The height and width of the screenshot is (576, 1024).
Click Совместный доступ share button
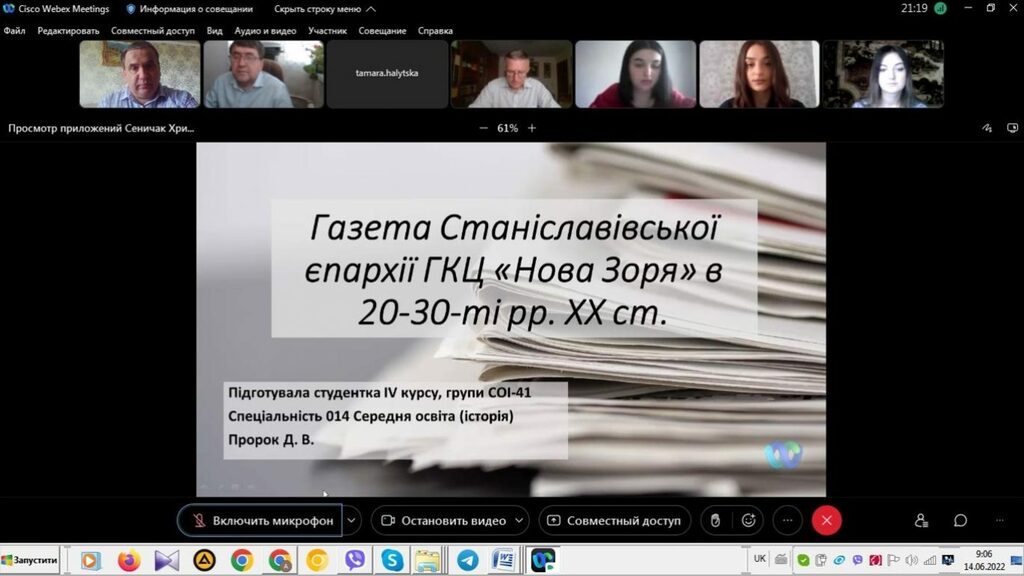pyautogui.click(x=614, y=521)
